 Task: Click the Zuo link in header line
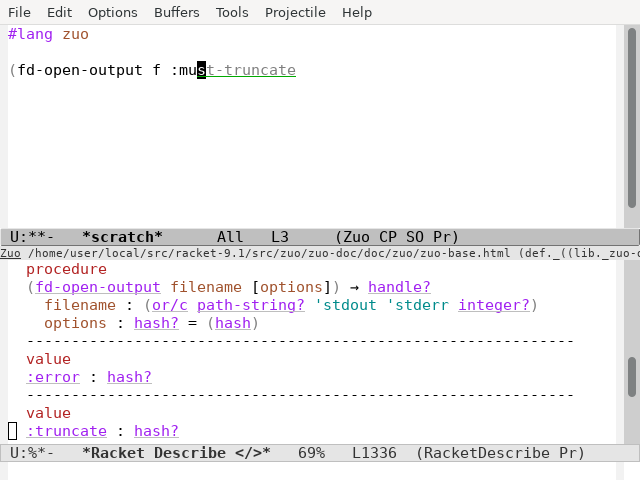click(10, 253)
